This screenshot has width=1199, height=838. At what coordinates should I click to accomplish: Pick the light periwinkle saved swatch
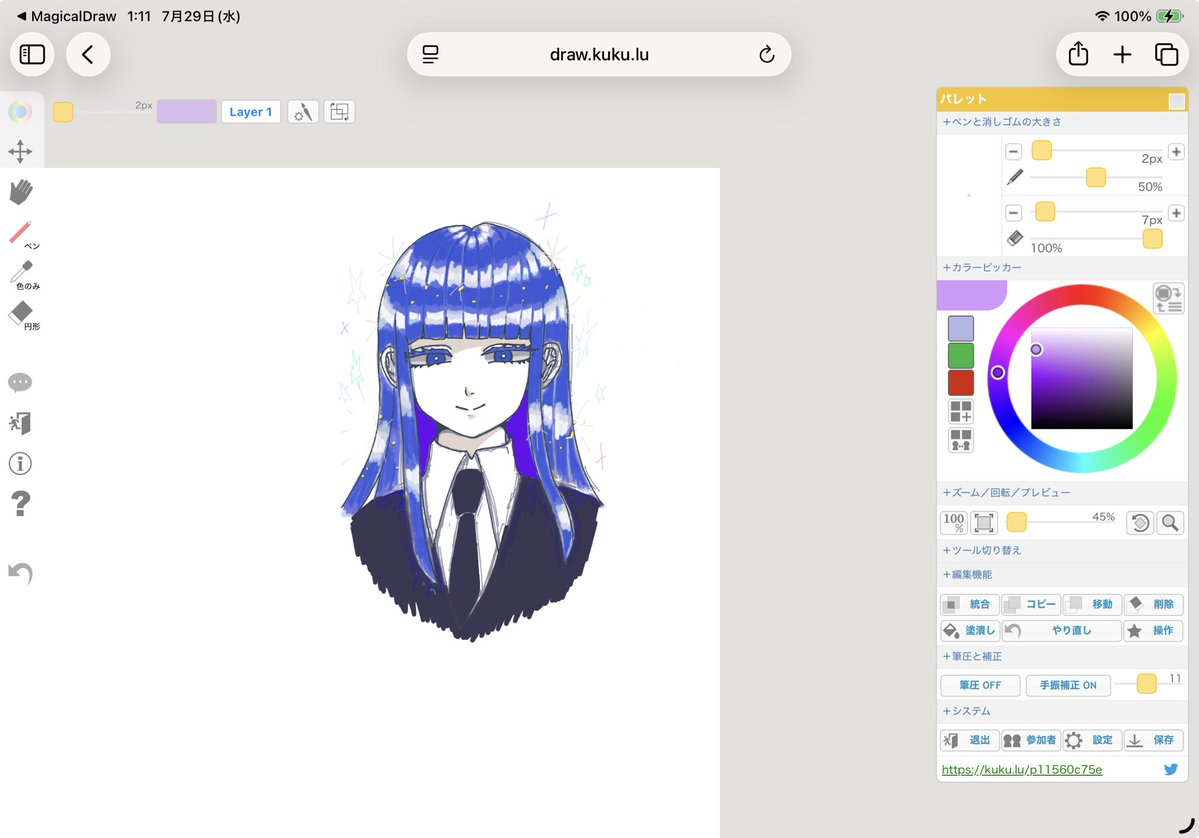pos(961,329)
